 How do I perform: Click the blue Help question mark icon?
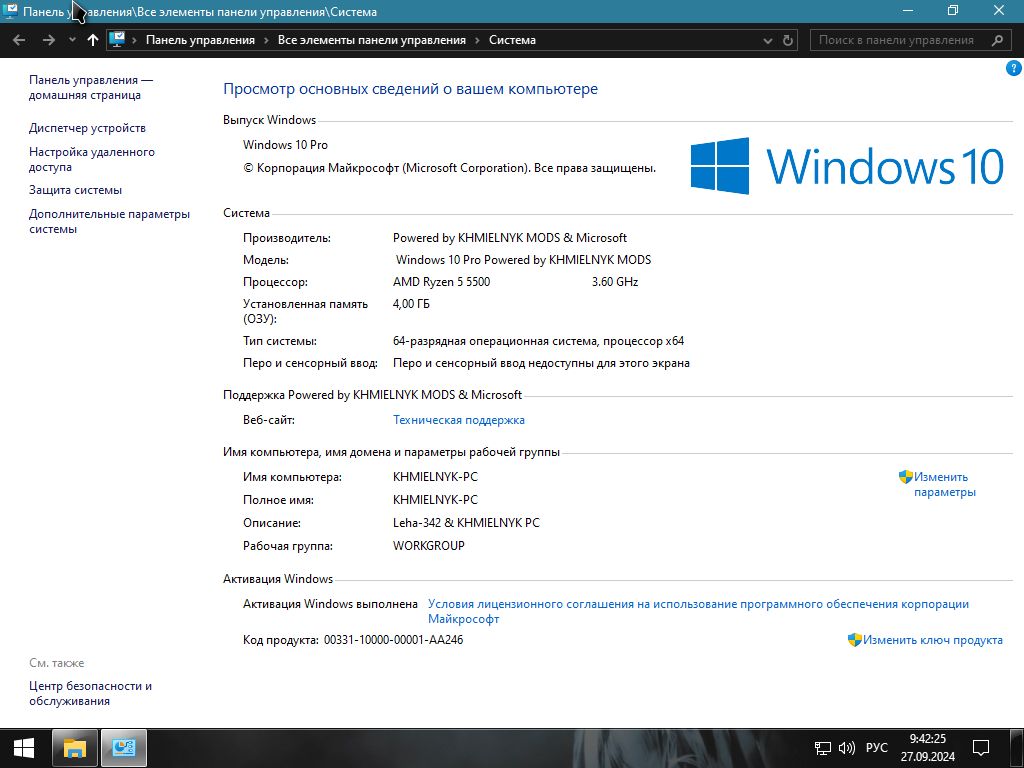point(1013,68)
